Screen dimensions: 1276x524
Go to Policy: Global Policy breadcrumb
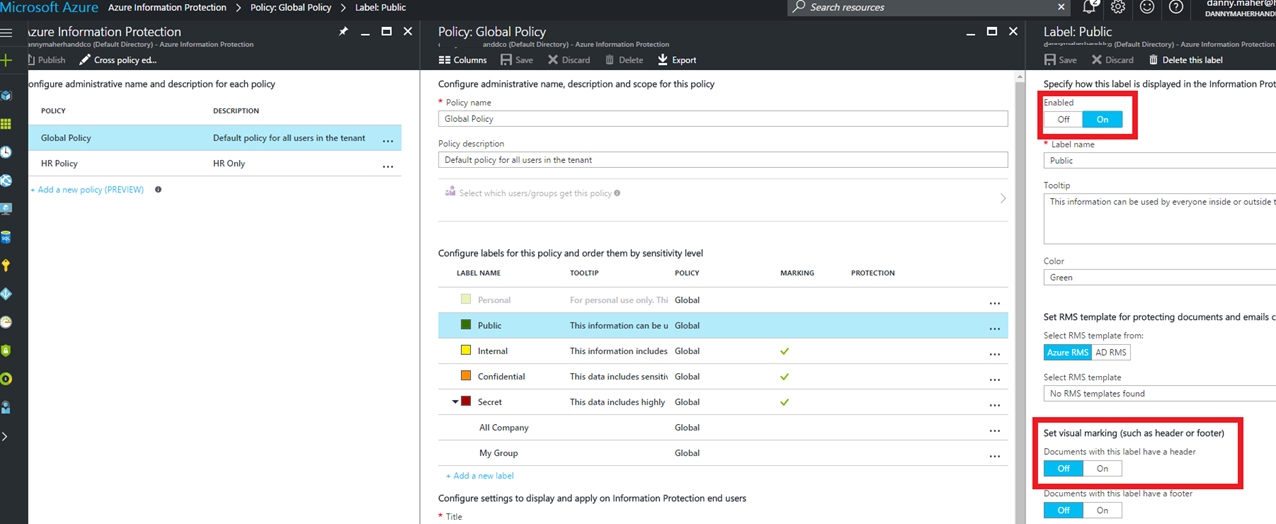point(291,7)
